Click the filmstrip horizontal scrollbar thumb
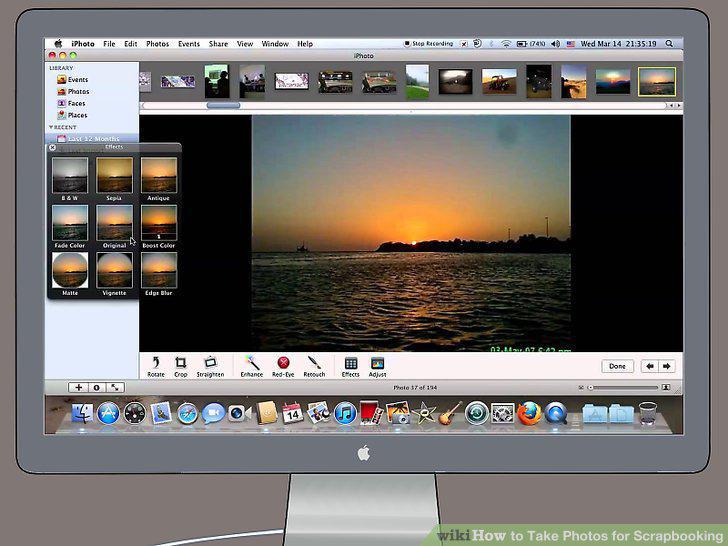Viewport: 728px width, 546px height. click(223, 105)
